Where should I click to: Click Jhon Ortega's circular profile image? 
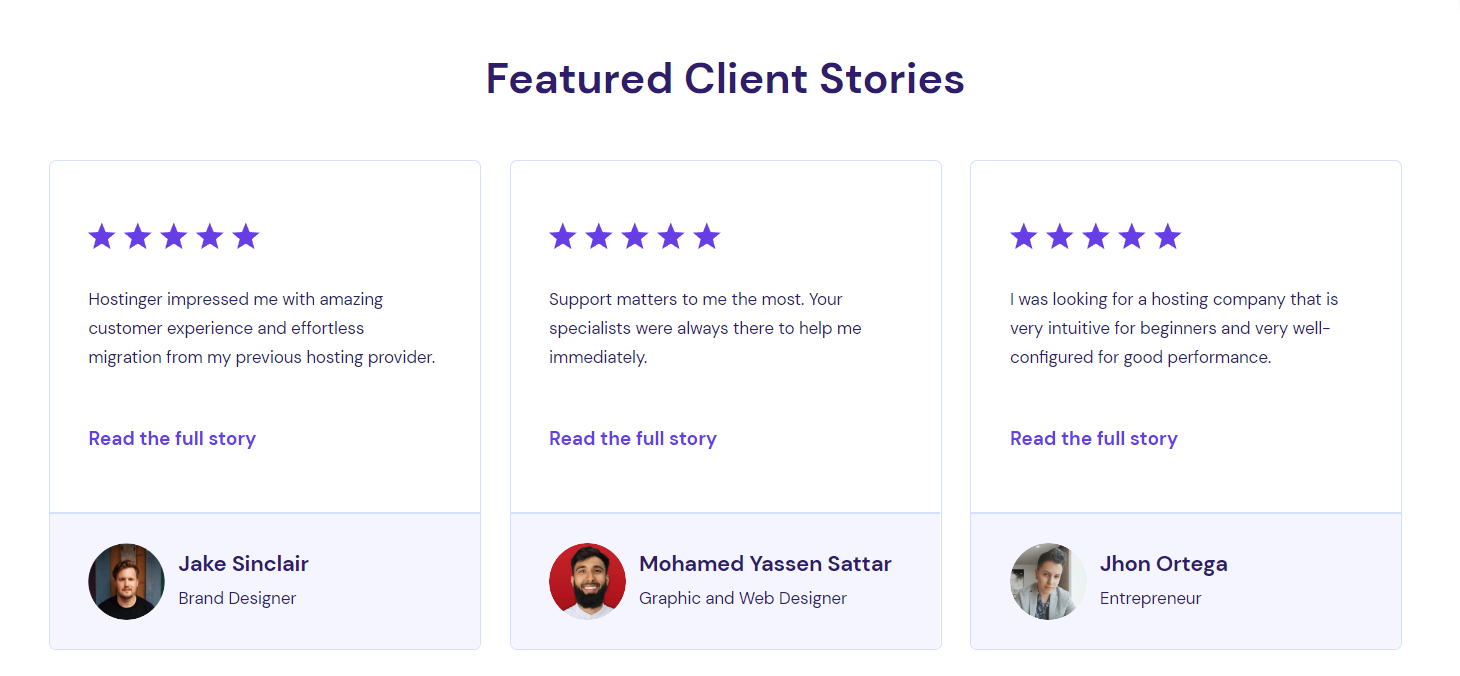[x=1048, y=581]
